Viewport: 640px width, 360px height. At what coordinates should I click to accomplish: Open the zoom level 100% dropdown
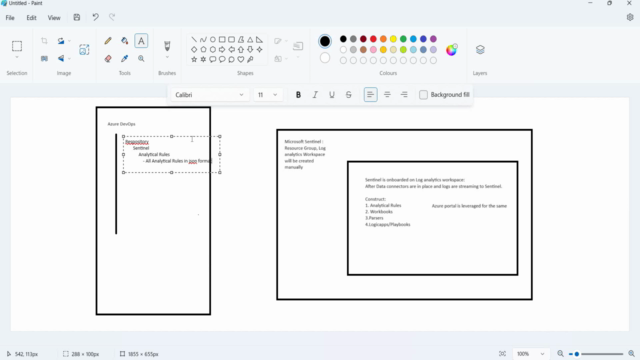531,354
